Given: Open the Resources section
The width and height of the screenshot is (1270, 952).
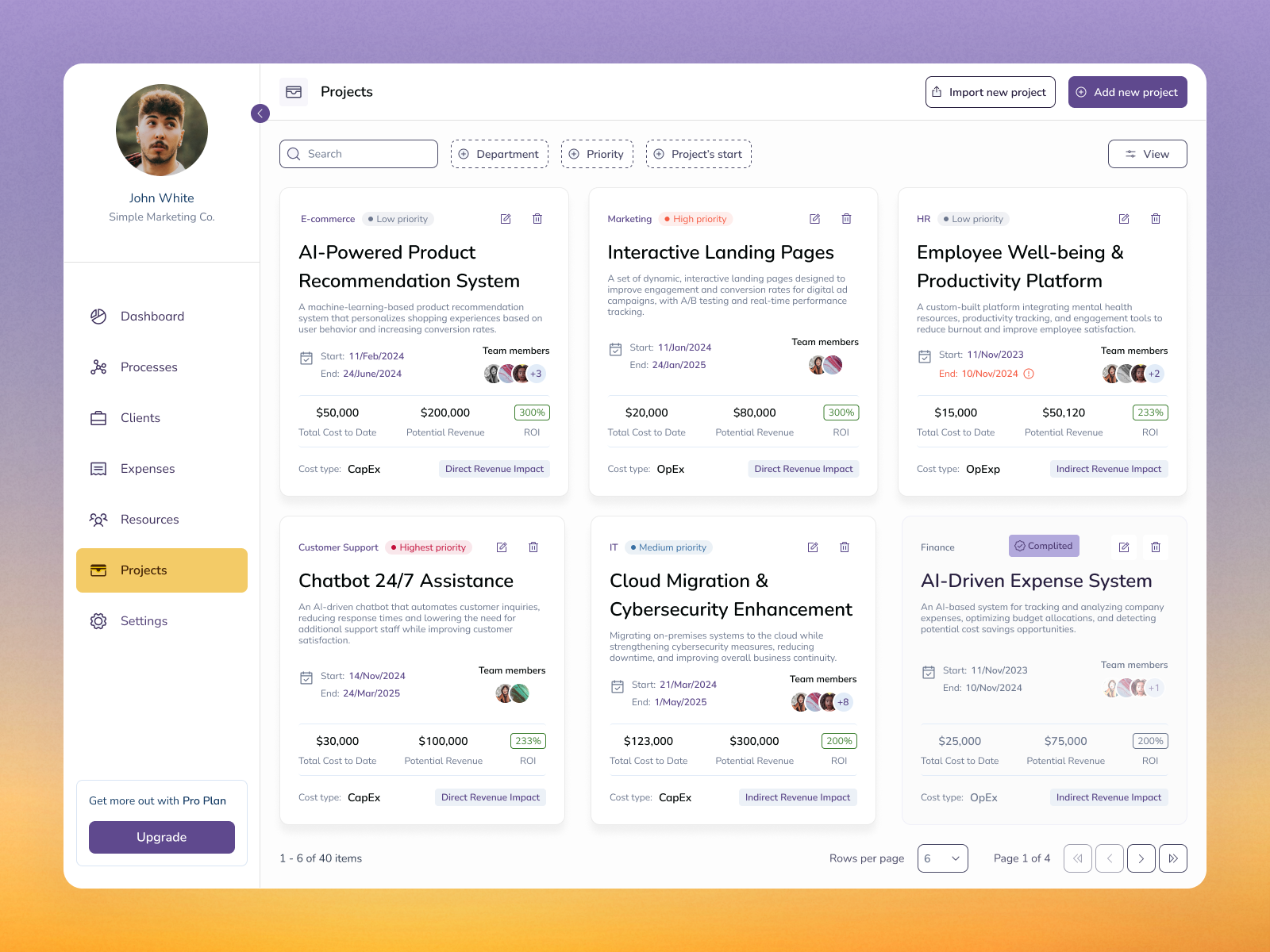Looking at the screenshot, I should pos(162,520).
